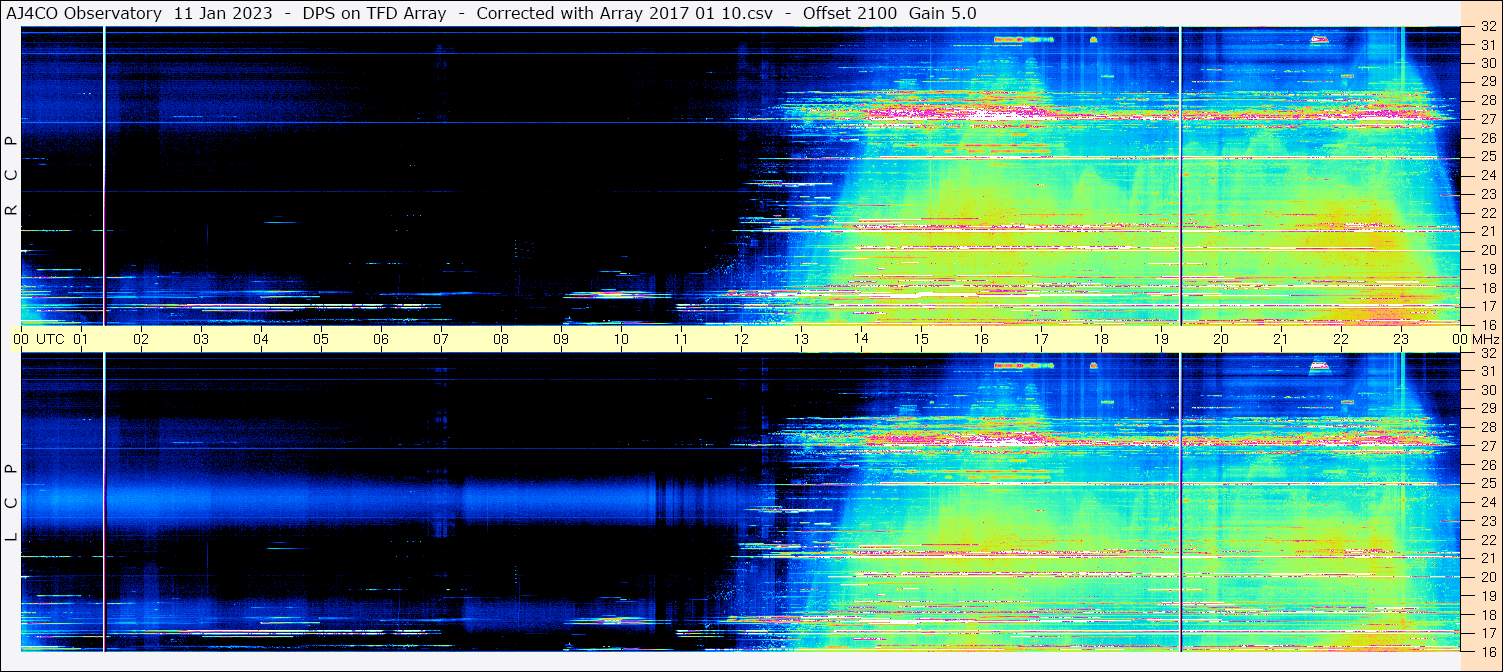1503x672 pixels.
Task: Click the 20 MHz label on the upper RCP scale
Action: [x=1487, y=250]
